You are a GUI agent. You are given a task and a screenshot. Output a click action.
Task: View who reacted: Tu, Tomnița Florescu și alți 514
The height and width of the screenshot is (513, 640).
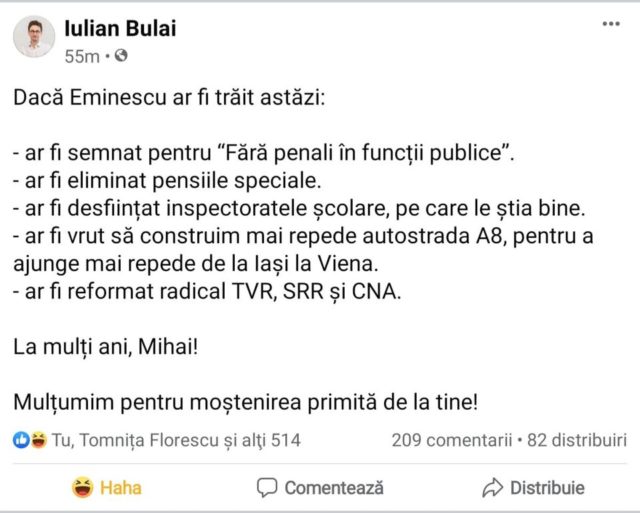(x=175, y=440)
